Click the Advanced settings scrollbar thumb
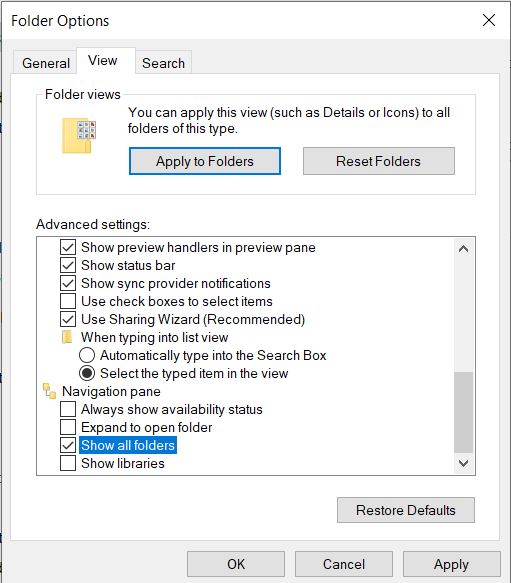 click(463, 412)
